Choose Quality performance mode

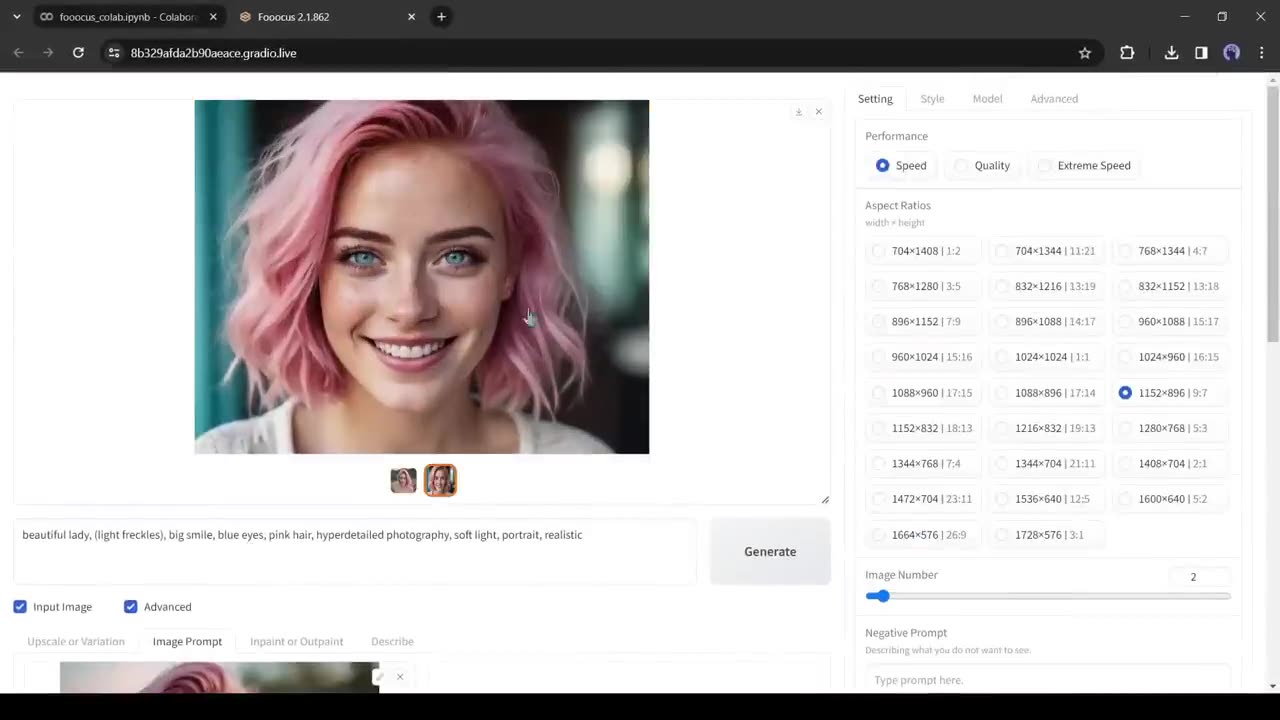pyautogui.click(x=982, y=165)
